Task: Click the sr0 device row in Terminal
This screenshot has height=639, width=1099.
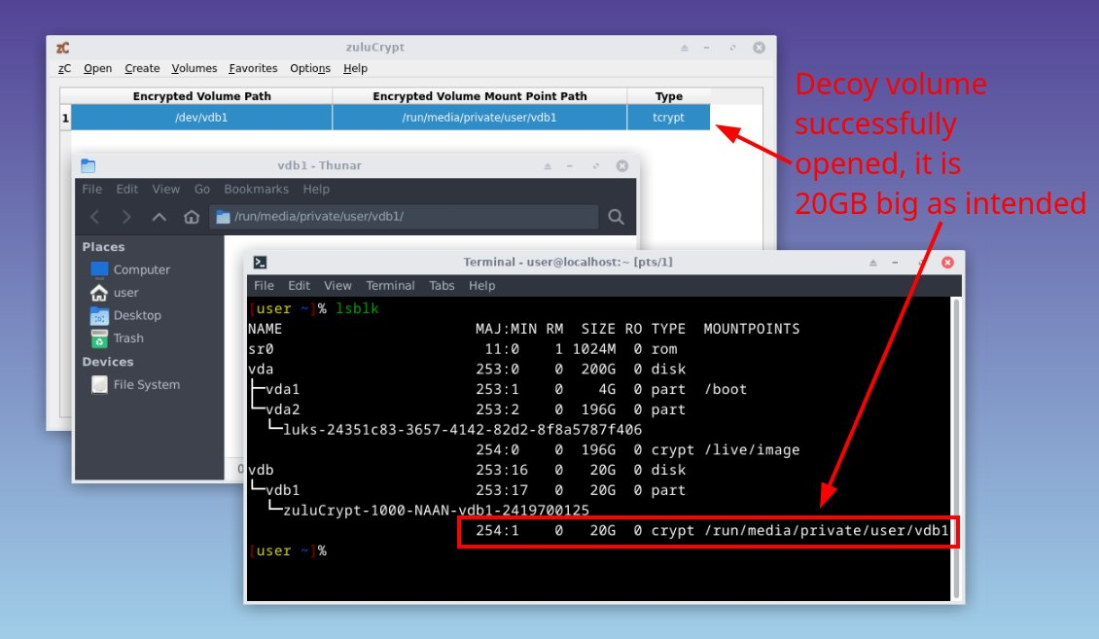Action: pos(463,349)
